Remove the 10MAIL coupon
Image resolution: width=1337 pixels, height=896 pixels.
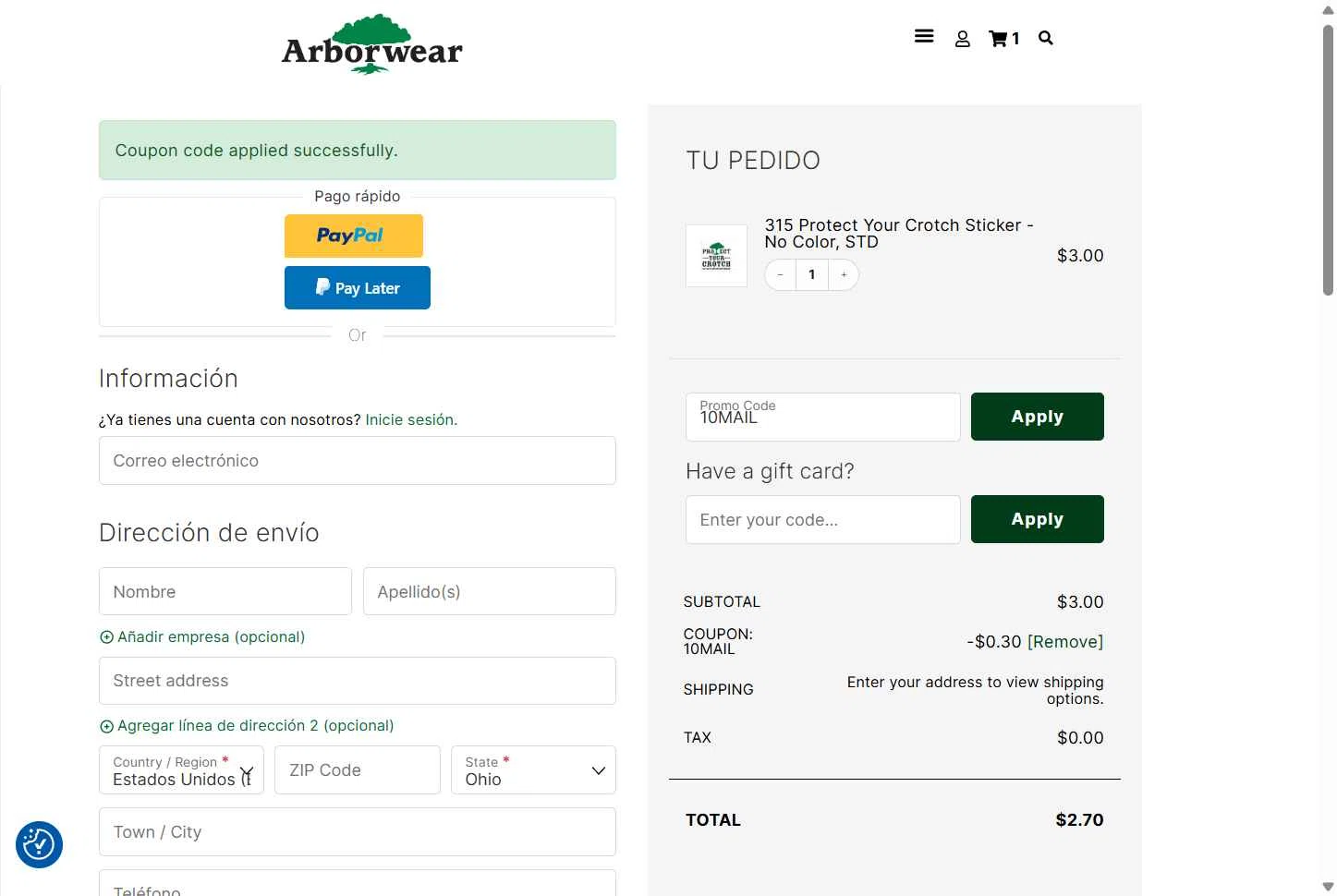coord(1065,641)
